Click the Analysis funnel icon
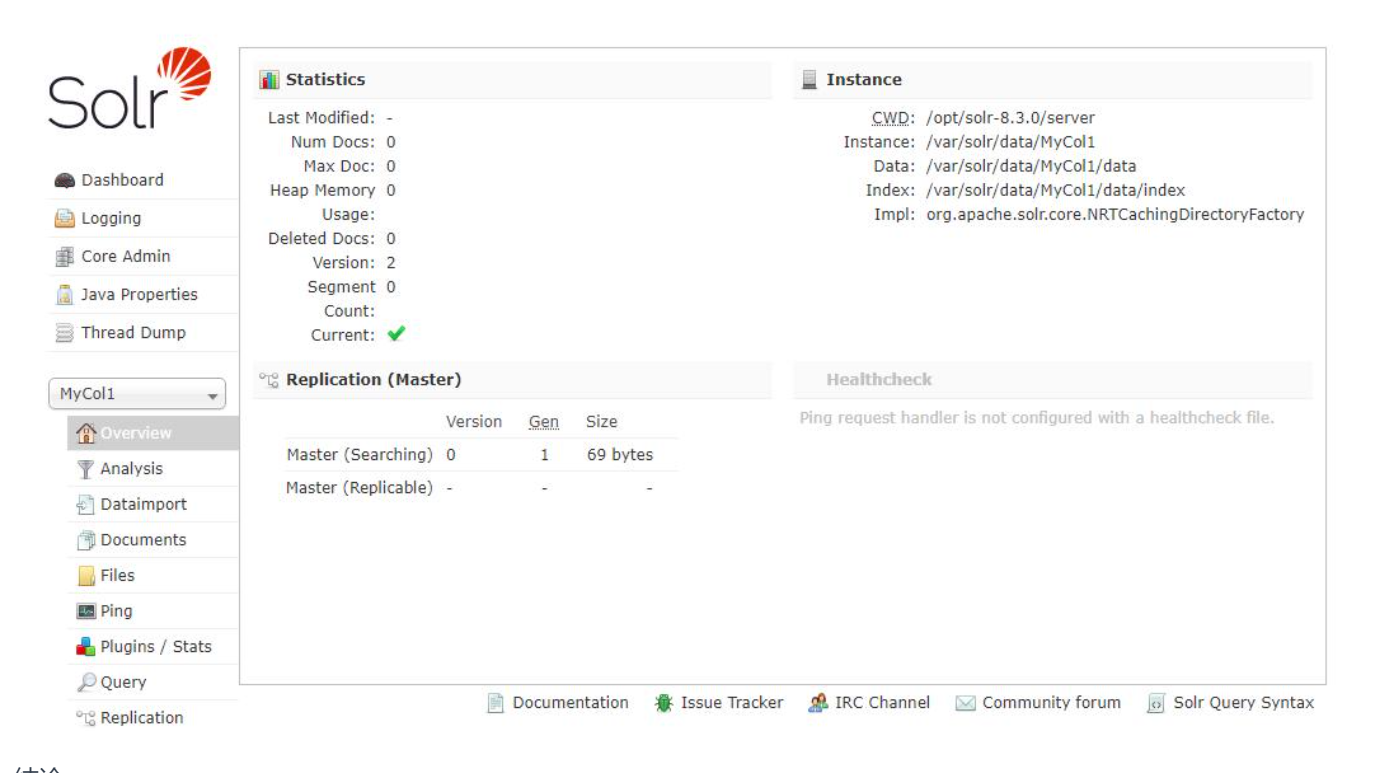The width and height of the screenshot is (1379, 773). coord(86,469)
